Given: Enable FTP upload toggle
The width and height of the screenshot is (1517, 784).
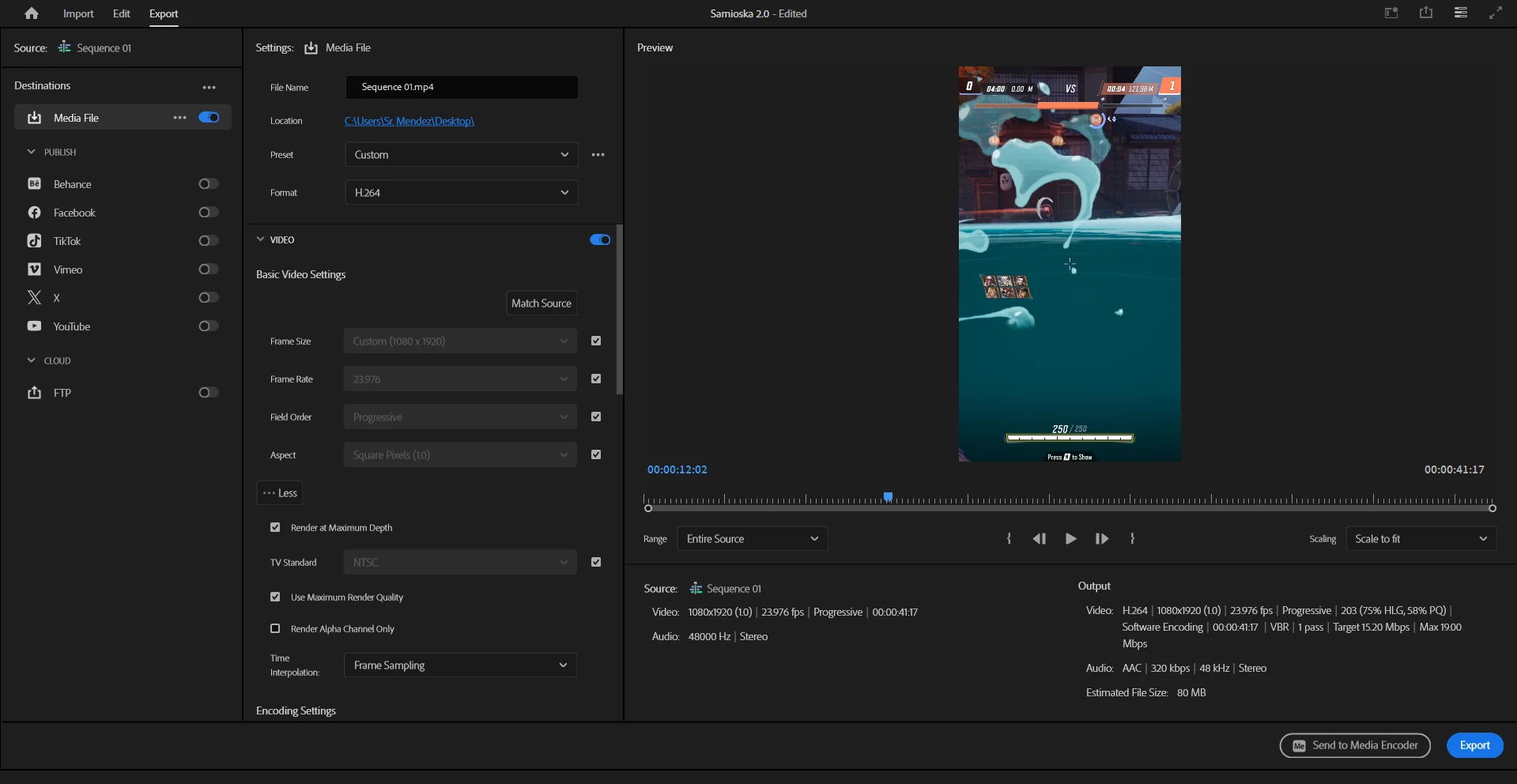Looking at the screenshot, I should tap(209, 393).
